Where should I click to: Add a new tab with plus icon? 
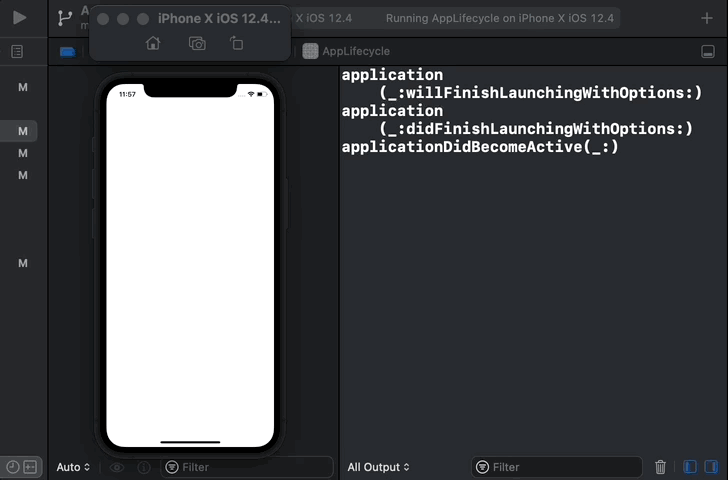click(x=707, y=18)
